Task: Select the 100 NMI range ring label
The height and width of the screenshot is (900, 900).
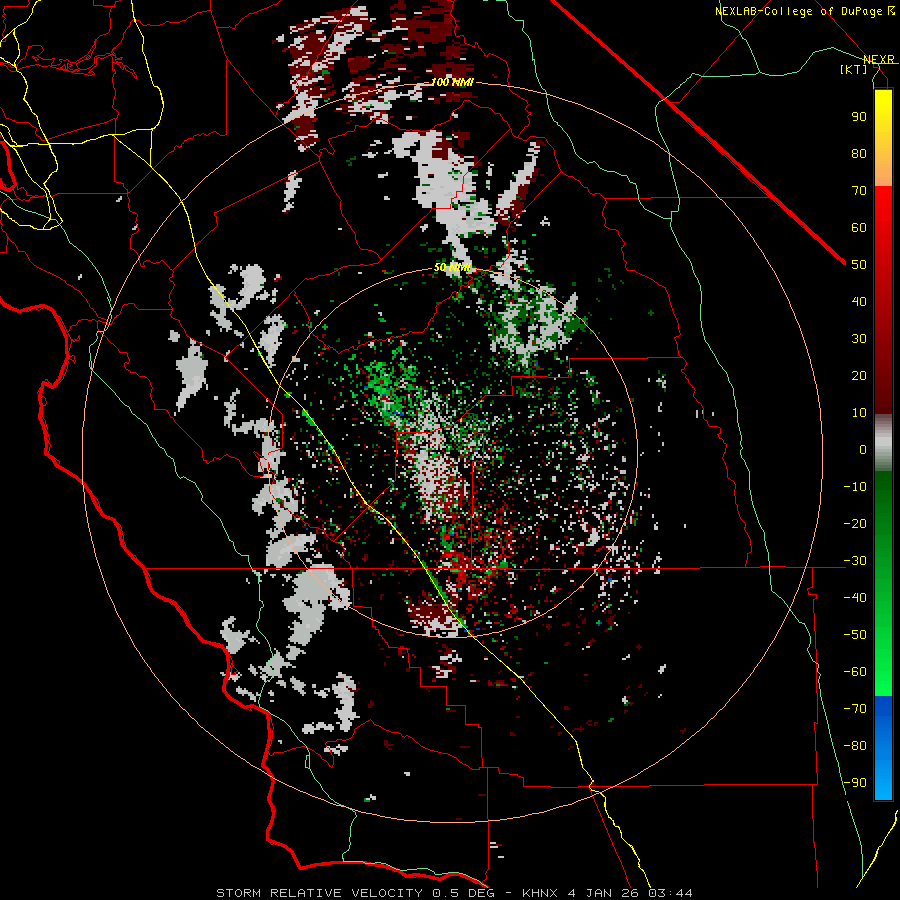Action: 452,82
